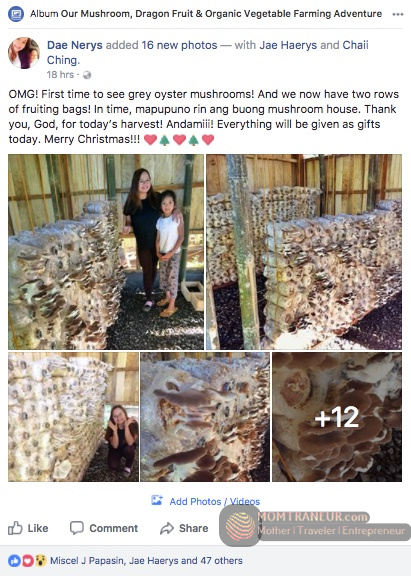Click the album icon beside the title
The width and height of the screenshot is (411, 576).
coord(16,14)
